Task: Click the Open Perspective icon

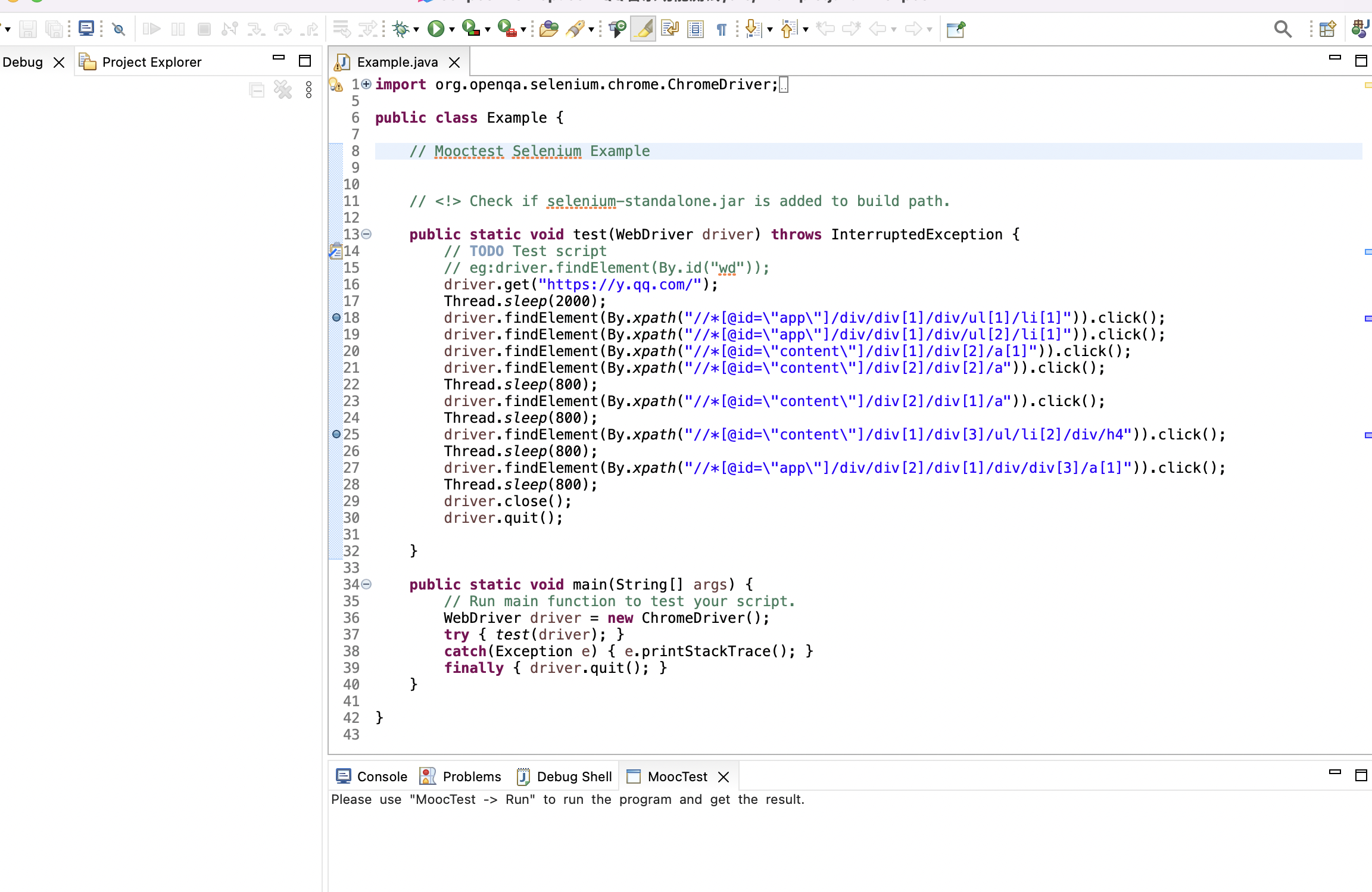Action: [1327, 29]
